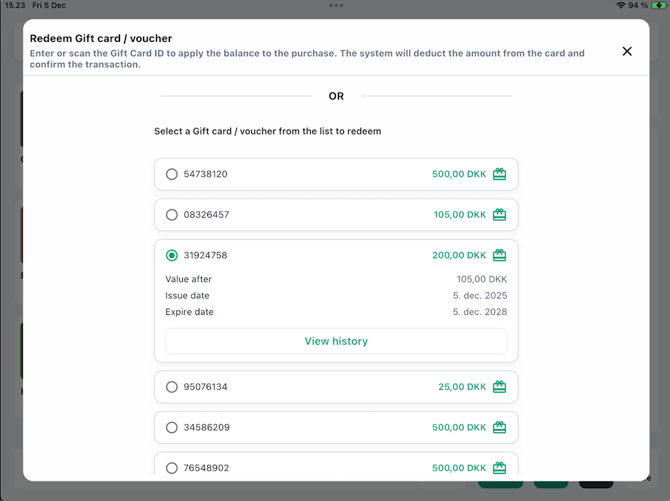The image size is (670, 501).
Task: Select radio button for voucher 95076134
Action: (x=172, y=387)
